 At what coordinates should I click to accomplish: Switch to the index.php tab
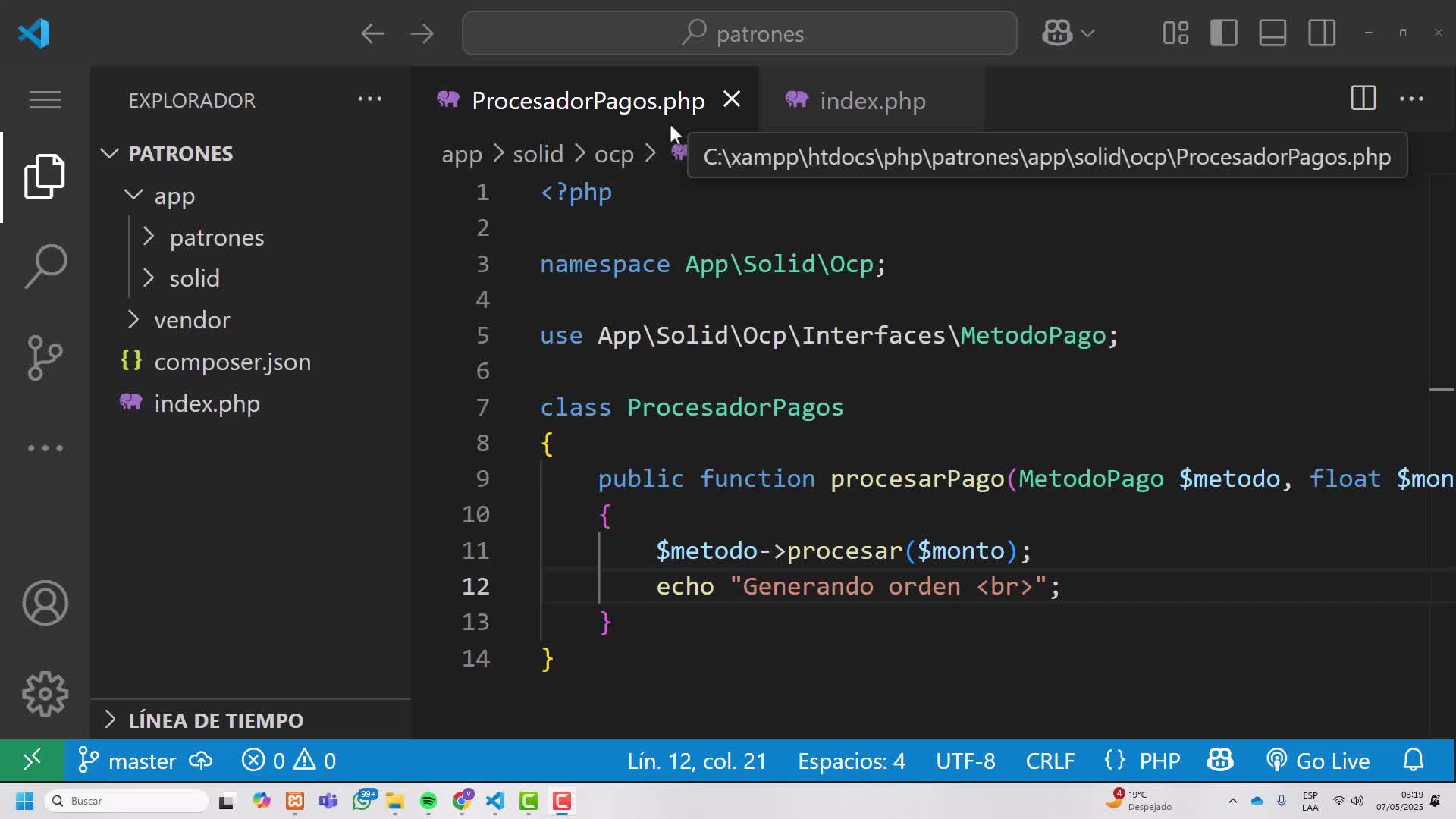point(872,100)
